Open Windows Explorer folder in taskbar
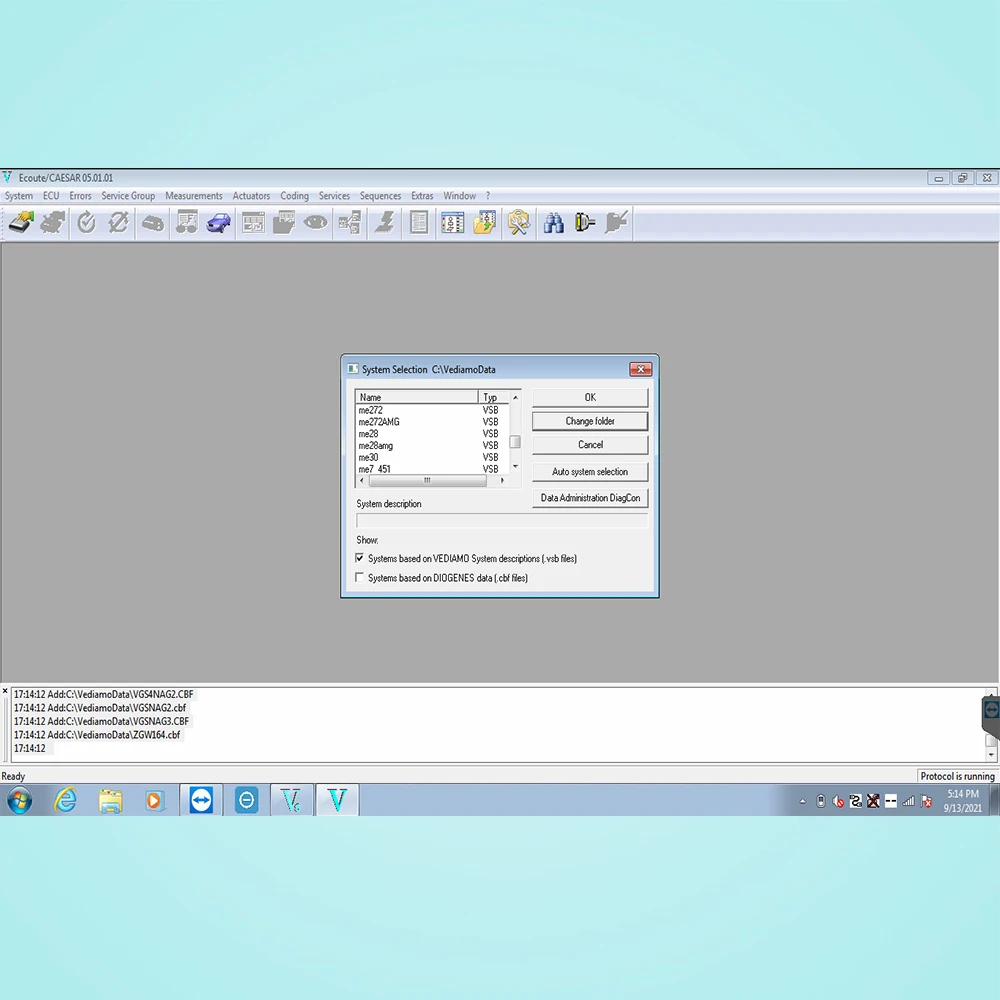The width and height of the screenshot is (1000, 1000). 110,800
